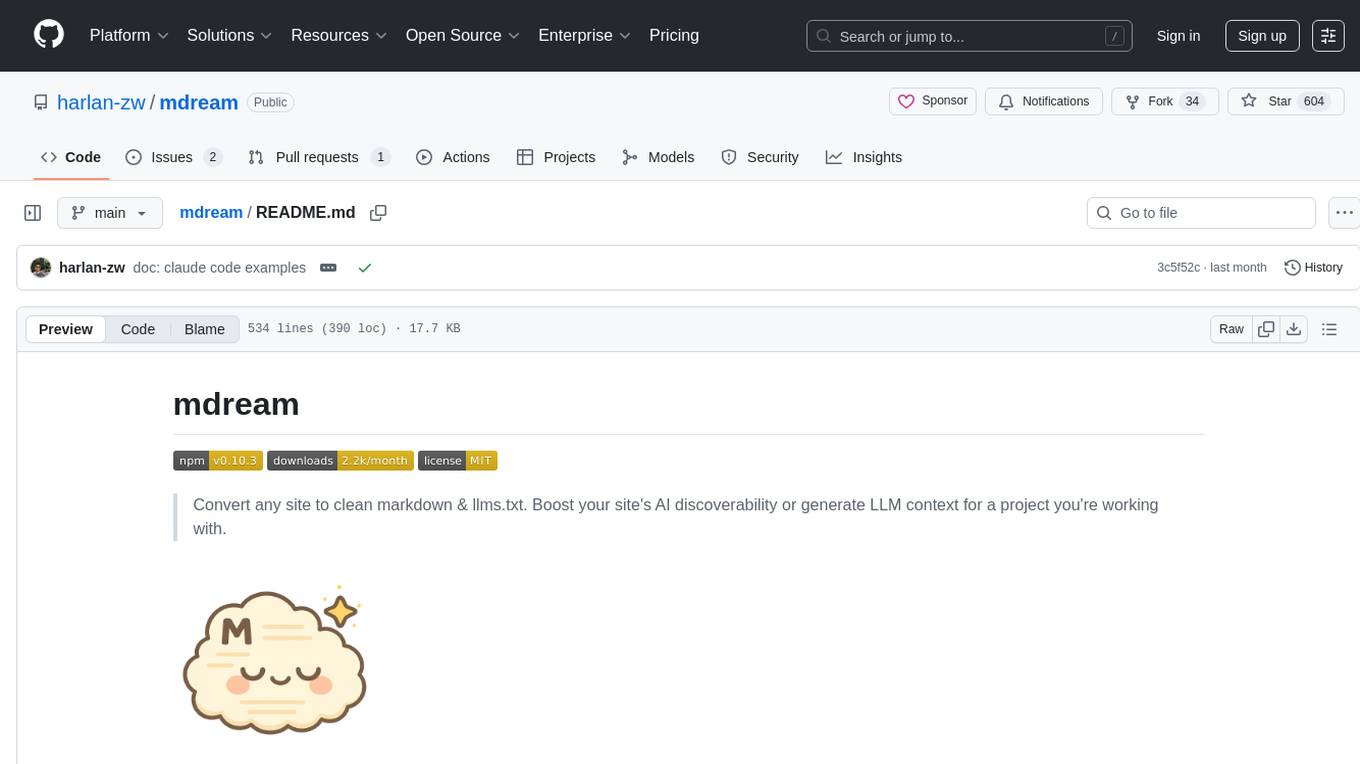Open mdream repository link in header

tap(199, 102)
